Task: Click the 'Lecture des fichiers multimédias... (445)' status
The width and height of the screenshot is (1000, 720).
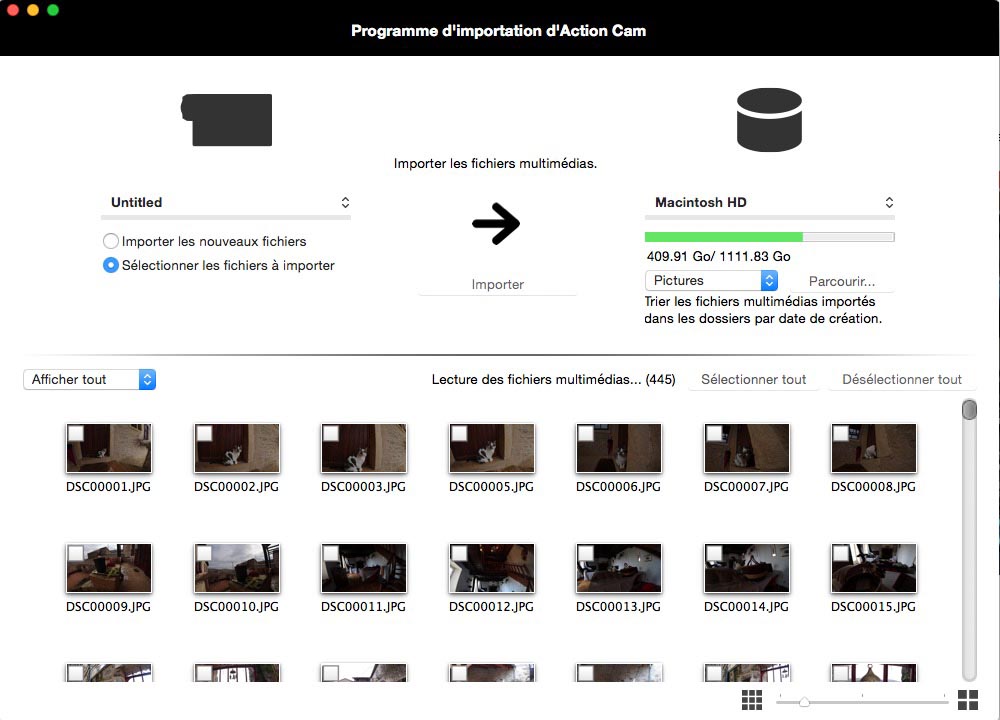Action: (554, 379)
